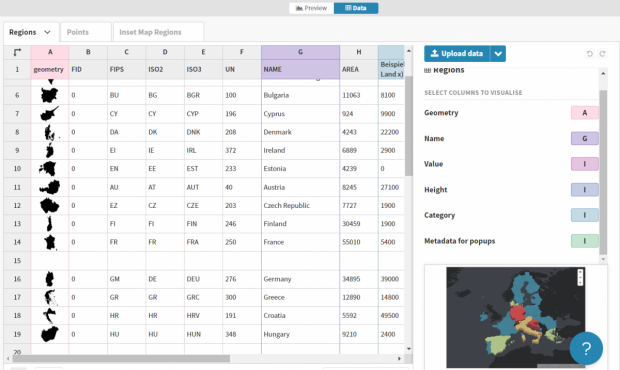The width and height of the screenshot is (620, 370).
Task: Click the Cyprus name cell
Action: 301,114
